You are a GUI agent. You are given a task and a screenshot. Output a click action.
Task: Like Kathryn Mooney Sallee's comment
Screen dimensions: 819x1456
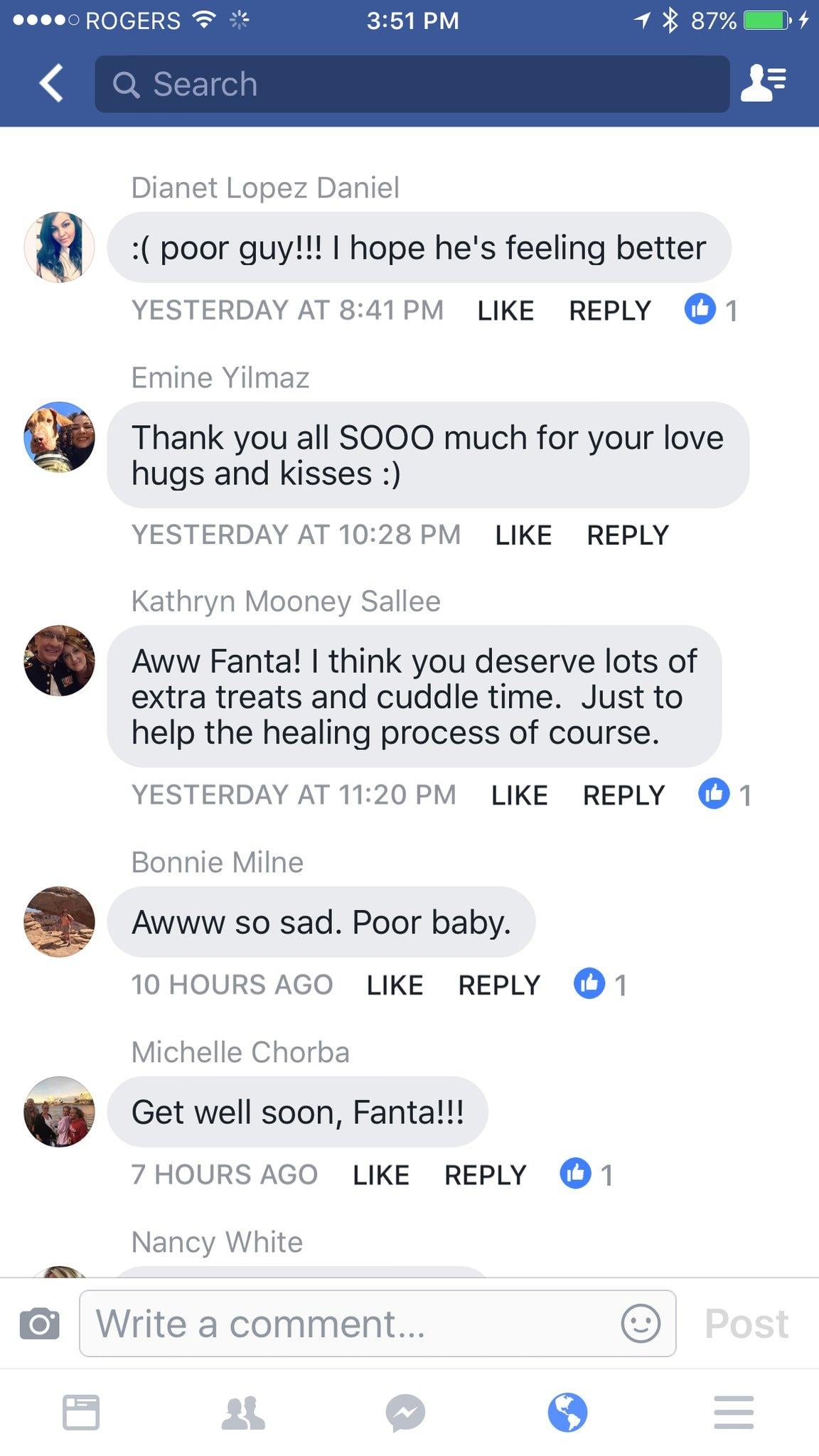coord(519,795)
